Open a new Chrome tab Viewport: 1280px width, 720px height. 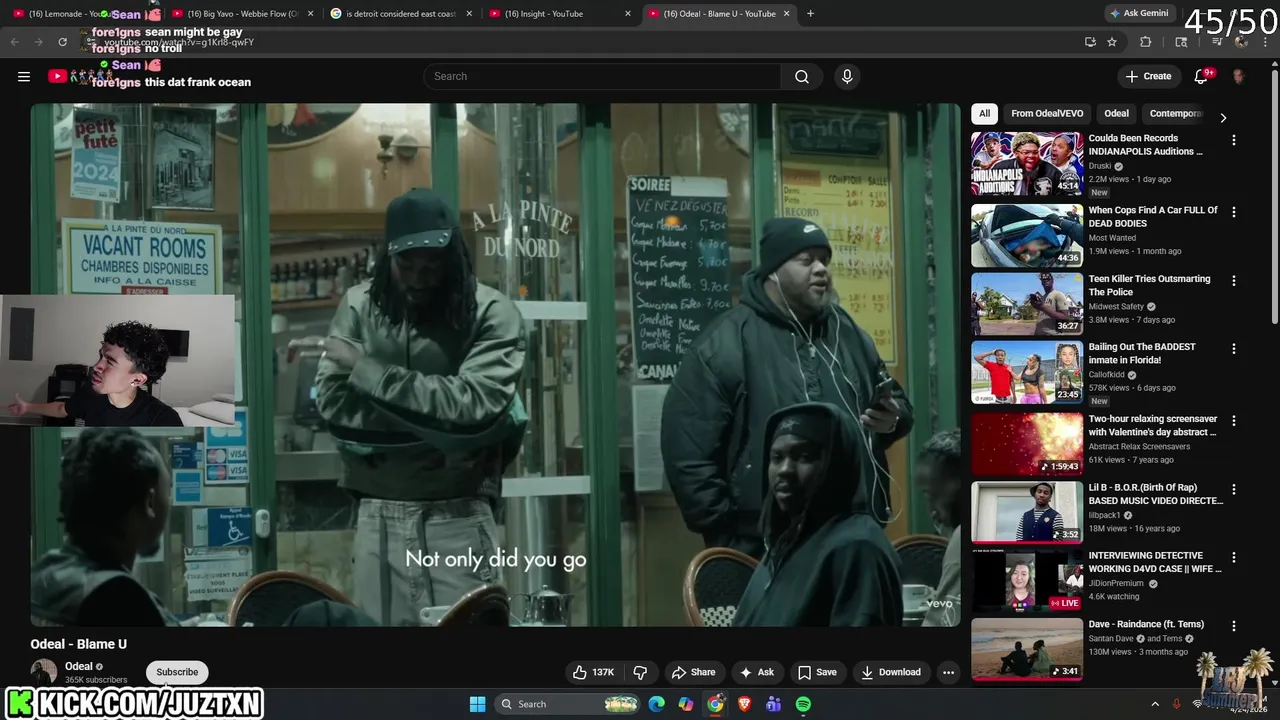pyautogui.click(x=810, y=14)
